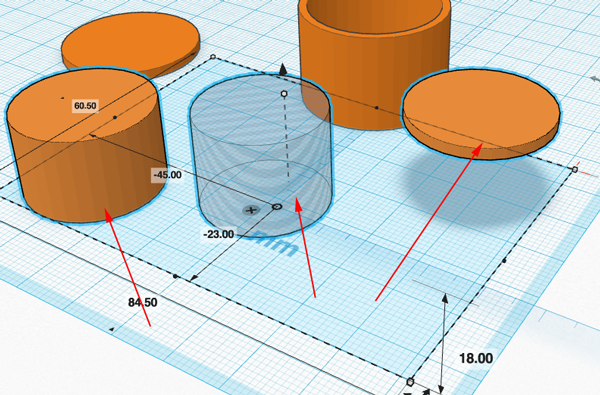The width and height of the screenshot is (600, 395).
Task: Click the black cone lift handle above the hole cylinder
Action: pyautogui.click(x=283, y=69)
